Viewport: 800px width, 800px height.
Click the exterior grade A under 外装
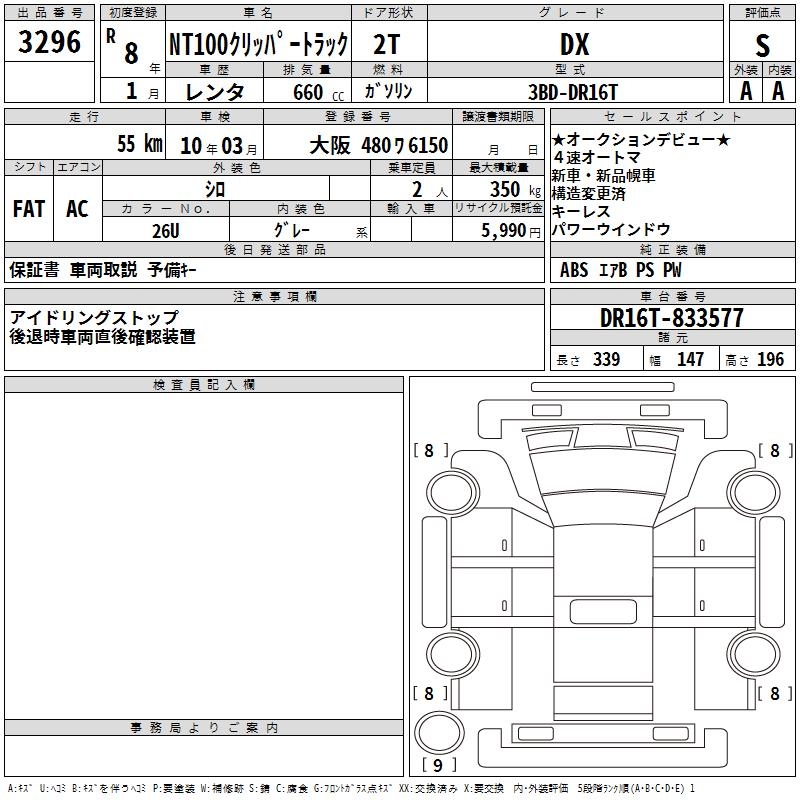[x=745, y=90]
